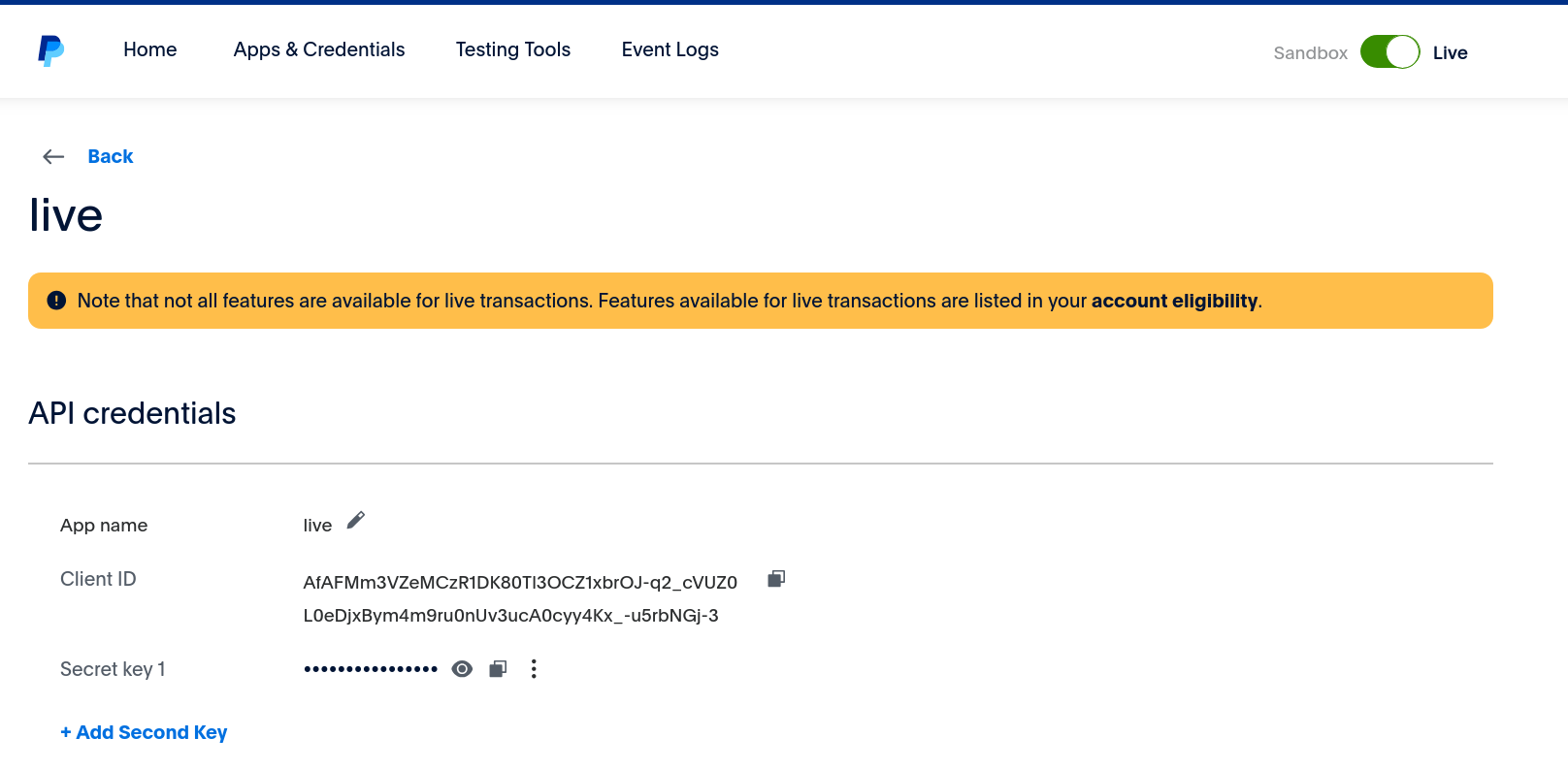
Task: Click the first line of the Client ID
Action: click(520, 583)
